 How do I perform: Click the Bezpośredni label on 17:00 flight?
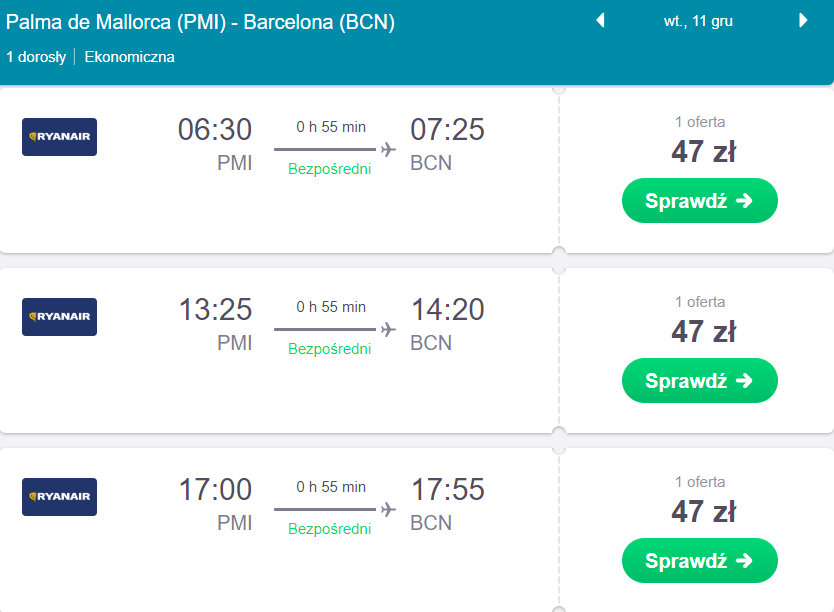tap(329, 529)
